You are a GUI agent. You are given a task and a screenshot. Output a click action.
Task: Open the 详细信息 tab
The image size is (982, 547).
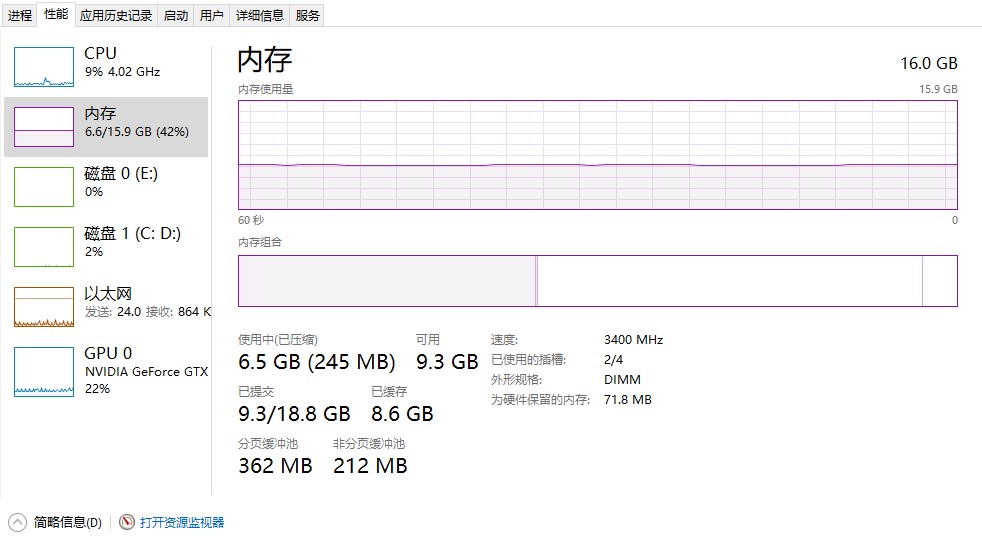pos(260,15)
